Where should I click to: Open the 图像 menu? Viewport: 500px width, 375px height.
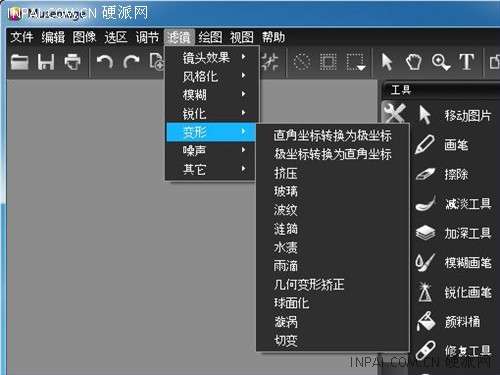pos(84,37)
